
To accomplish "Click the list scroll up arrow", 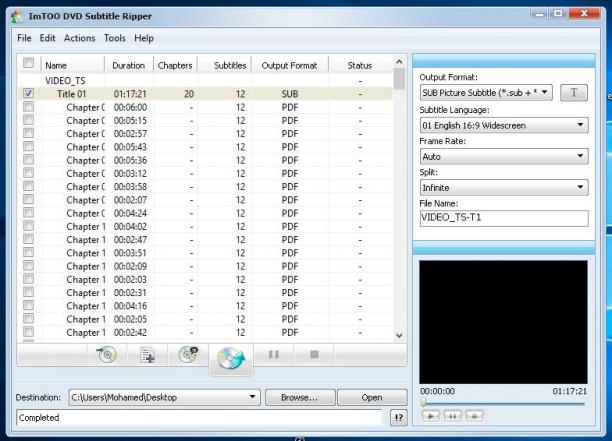I will click(x=399, y=62).
